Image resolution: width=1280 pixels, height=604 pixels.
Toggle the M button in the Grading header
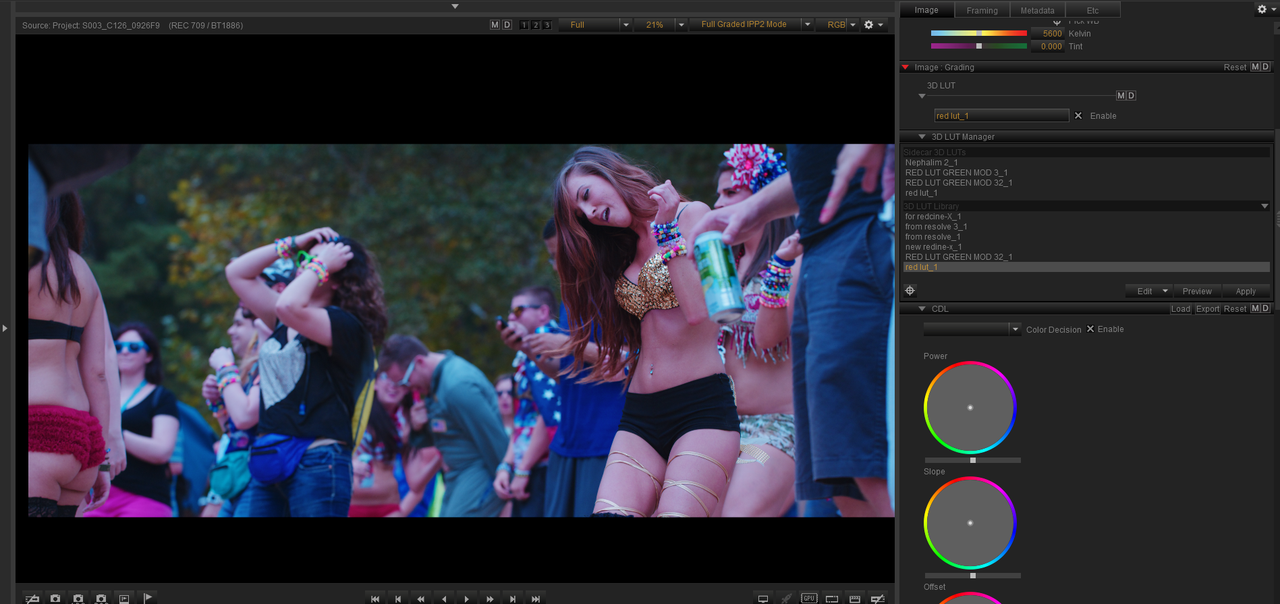coord(1256,67)
